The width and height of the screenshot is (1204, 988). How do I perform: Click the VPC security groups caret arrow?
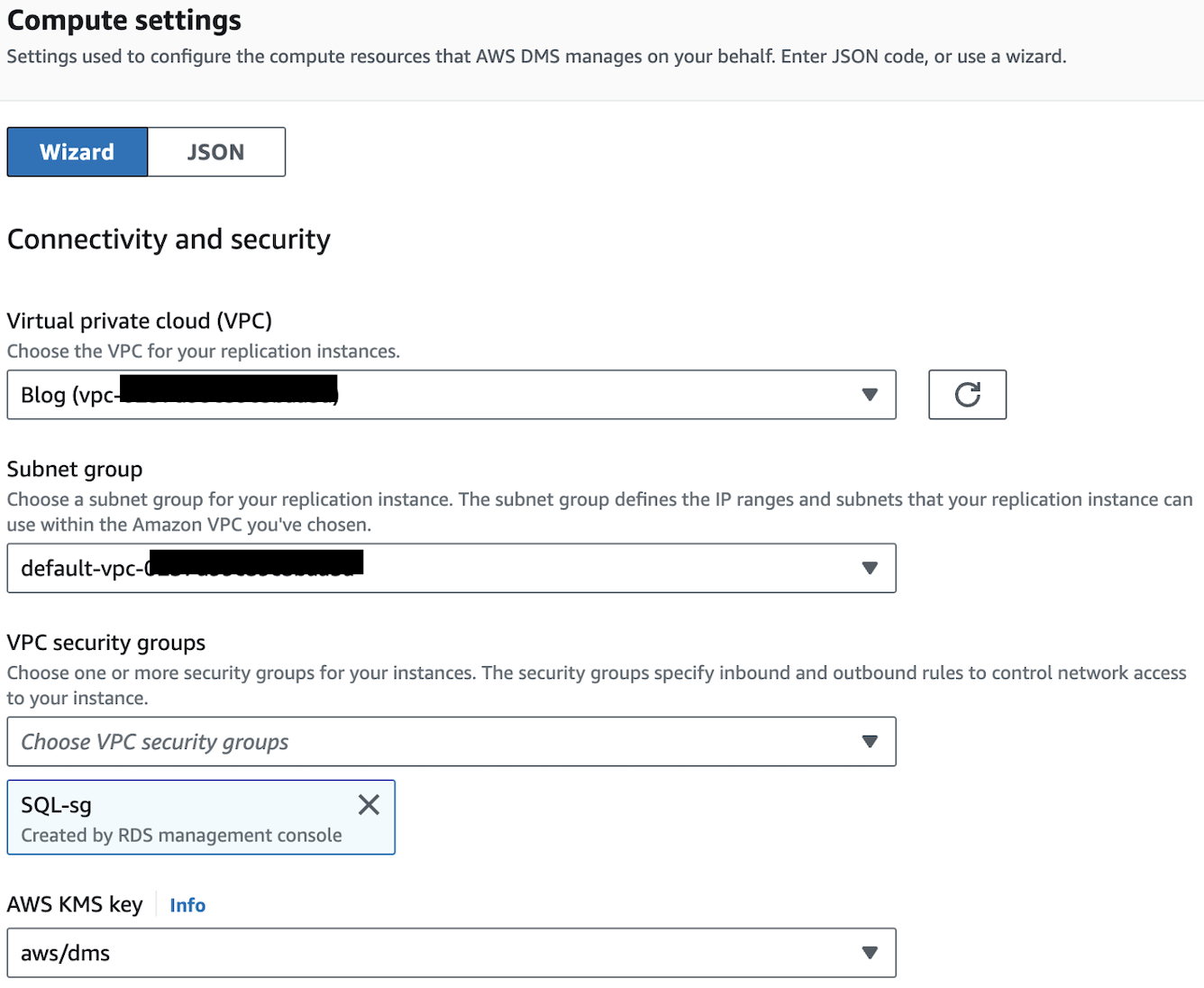[x=870, y=741]
